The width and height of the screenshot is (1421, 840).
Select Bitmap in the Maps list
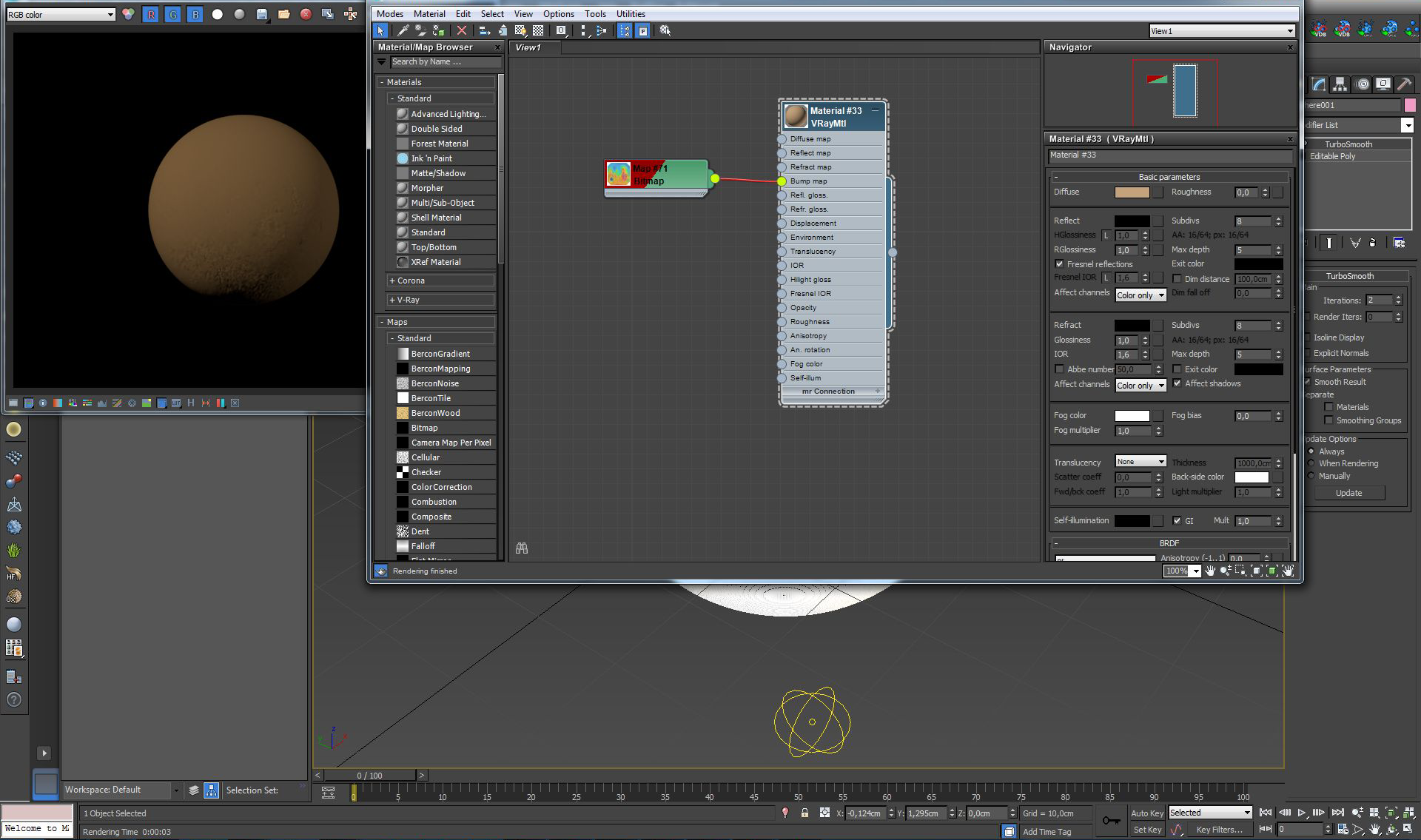coord(446,428)
